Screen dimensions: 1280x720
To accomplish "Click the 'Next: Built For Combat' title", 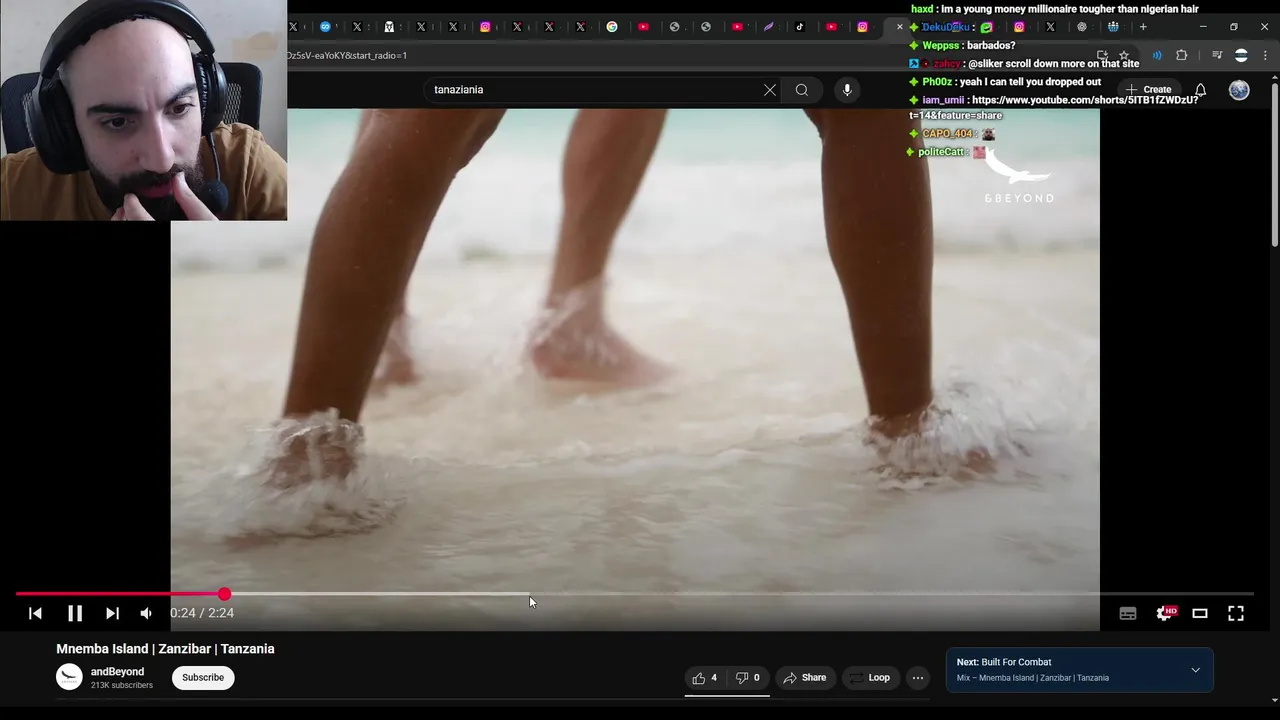I will click(x=1003, y=662).
